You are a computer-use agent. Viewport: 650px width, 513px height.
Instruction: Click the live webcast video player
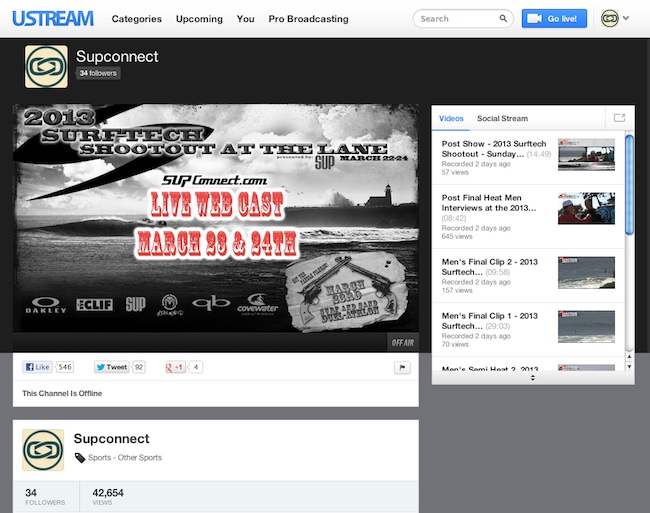click(x=216, y=218)
